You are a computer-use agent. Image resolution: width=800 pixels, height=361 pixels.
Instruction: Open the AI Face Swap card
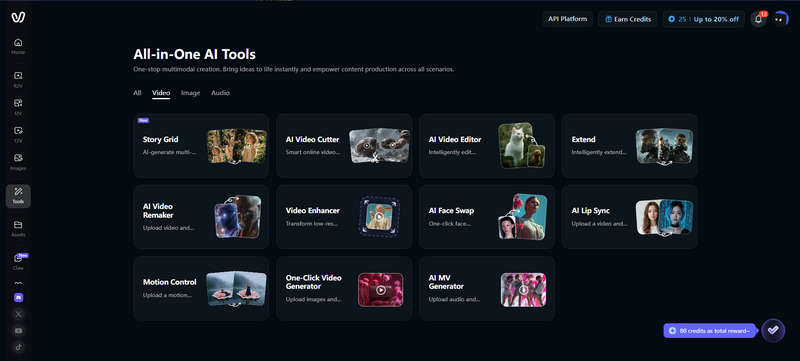pyautogui.click(x=487, y=217)
